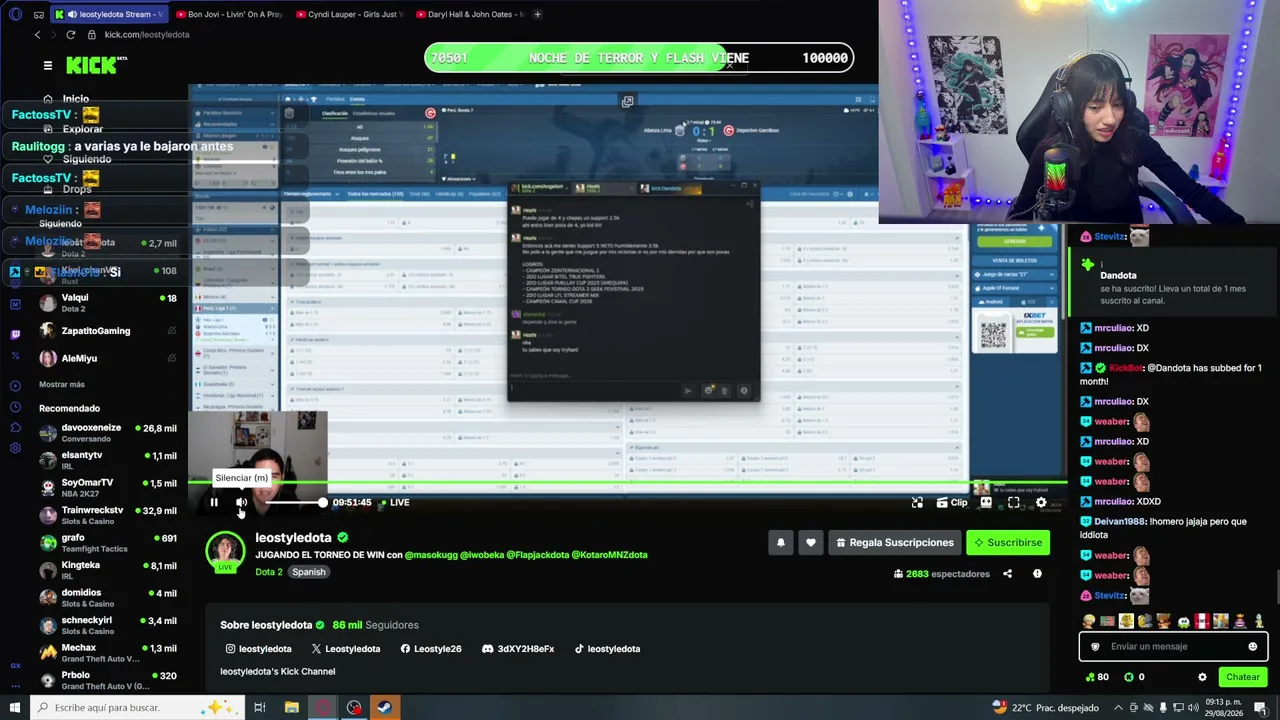Image resolution: width=1280 pixels, height=720 pixels.
Task: Share the stream via share icon
Action: coord(1007,574)
